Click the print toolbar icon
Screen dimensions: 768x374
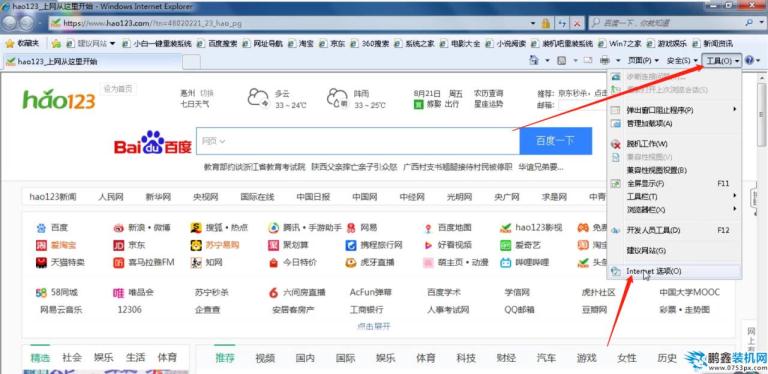click(605, 60)
